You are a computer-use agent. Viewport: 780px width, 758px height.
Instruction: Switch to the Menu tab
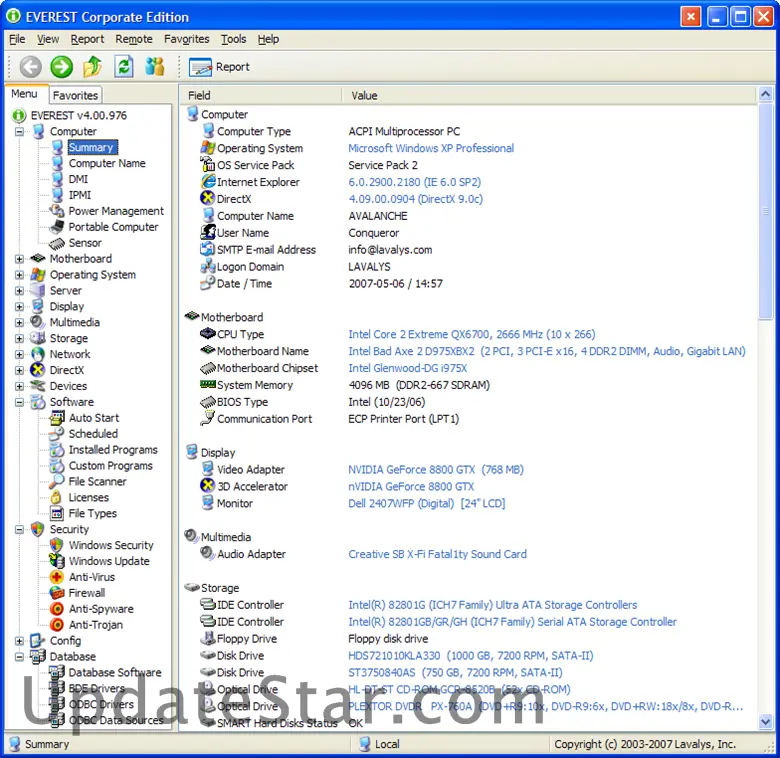[24, 94]
